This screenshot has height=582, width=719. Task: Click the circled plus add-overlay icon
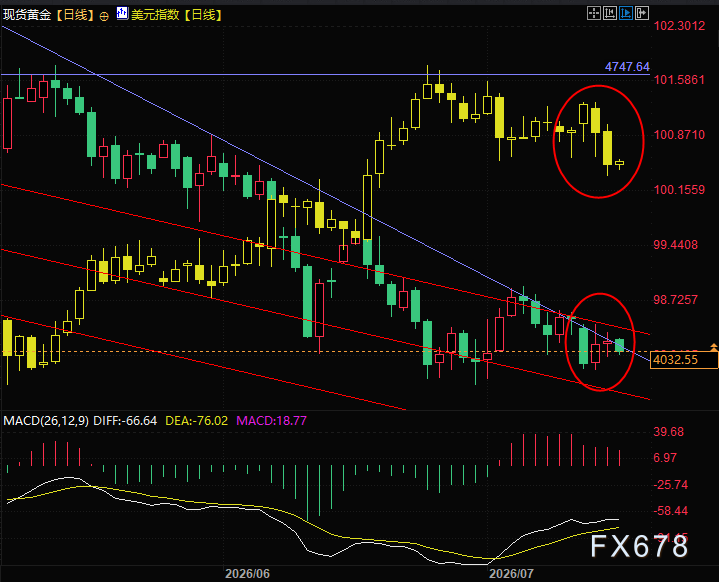click(105, 17)
